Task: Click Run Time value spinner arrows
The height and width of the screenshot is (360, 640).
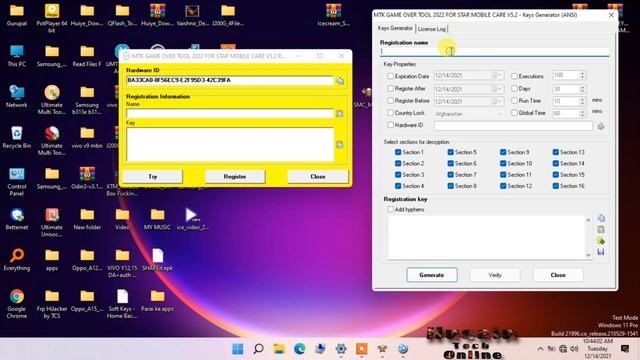Action: (x=582, y=101)
